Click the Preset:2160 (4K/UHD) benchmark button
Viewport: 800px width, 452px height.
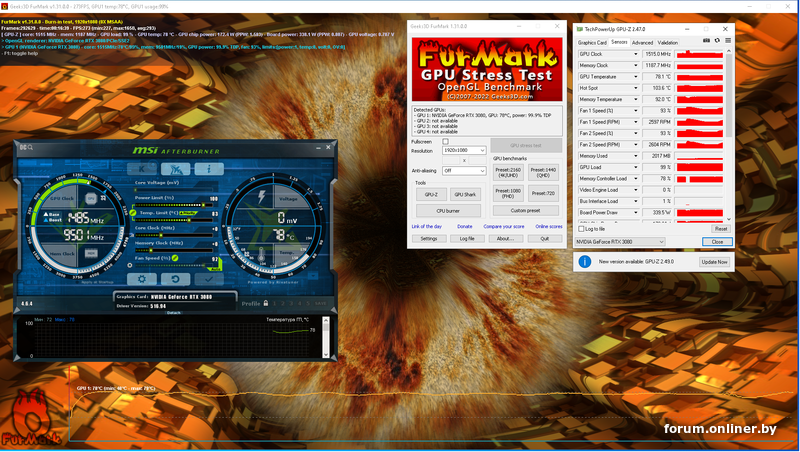[x=508, y=172]
